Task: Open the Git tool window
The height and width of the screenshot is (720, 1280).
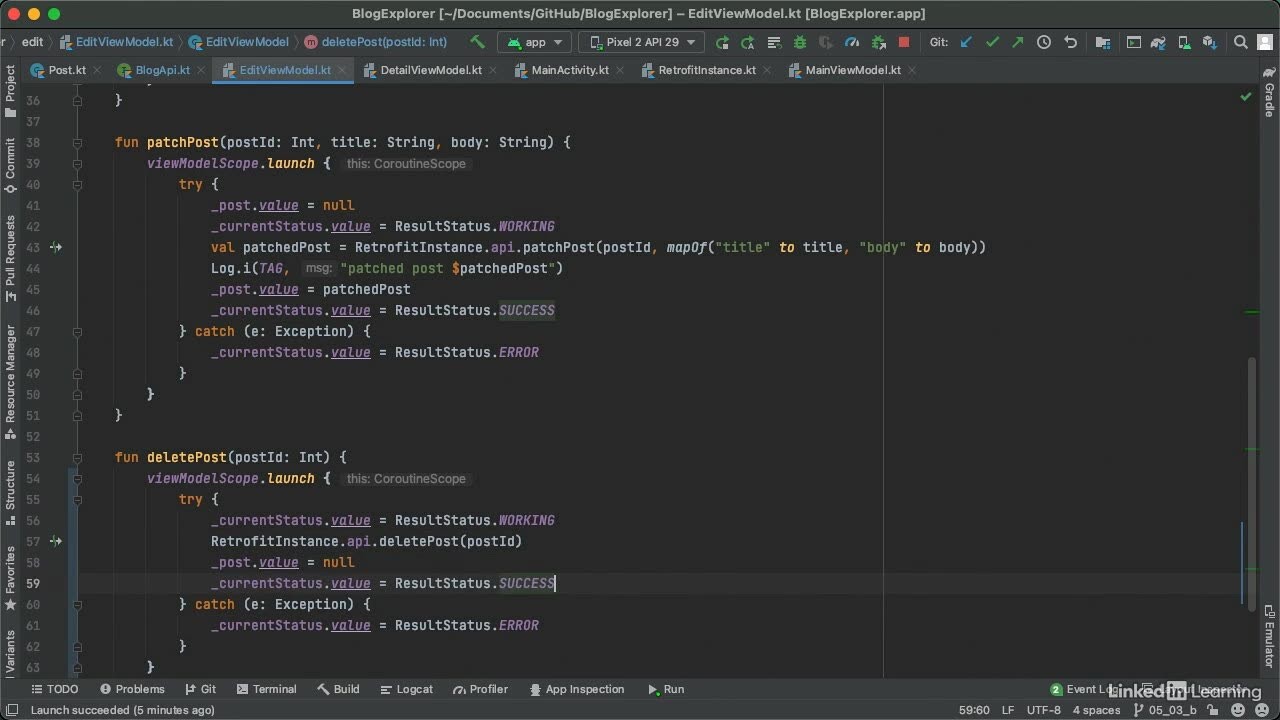Action: [201, 689]
